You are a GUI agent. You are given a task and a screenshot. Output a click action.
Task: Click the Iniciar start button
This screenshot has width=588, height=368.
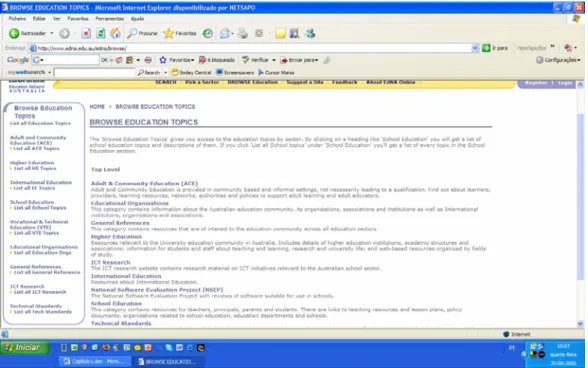tap(25, 348)
